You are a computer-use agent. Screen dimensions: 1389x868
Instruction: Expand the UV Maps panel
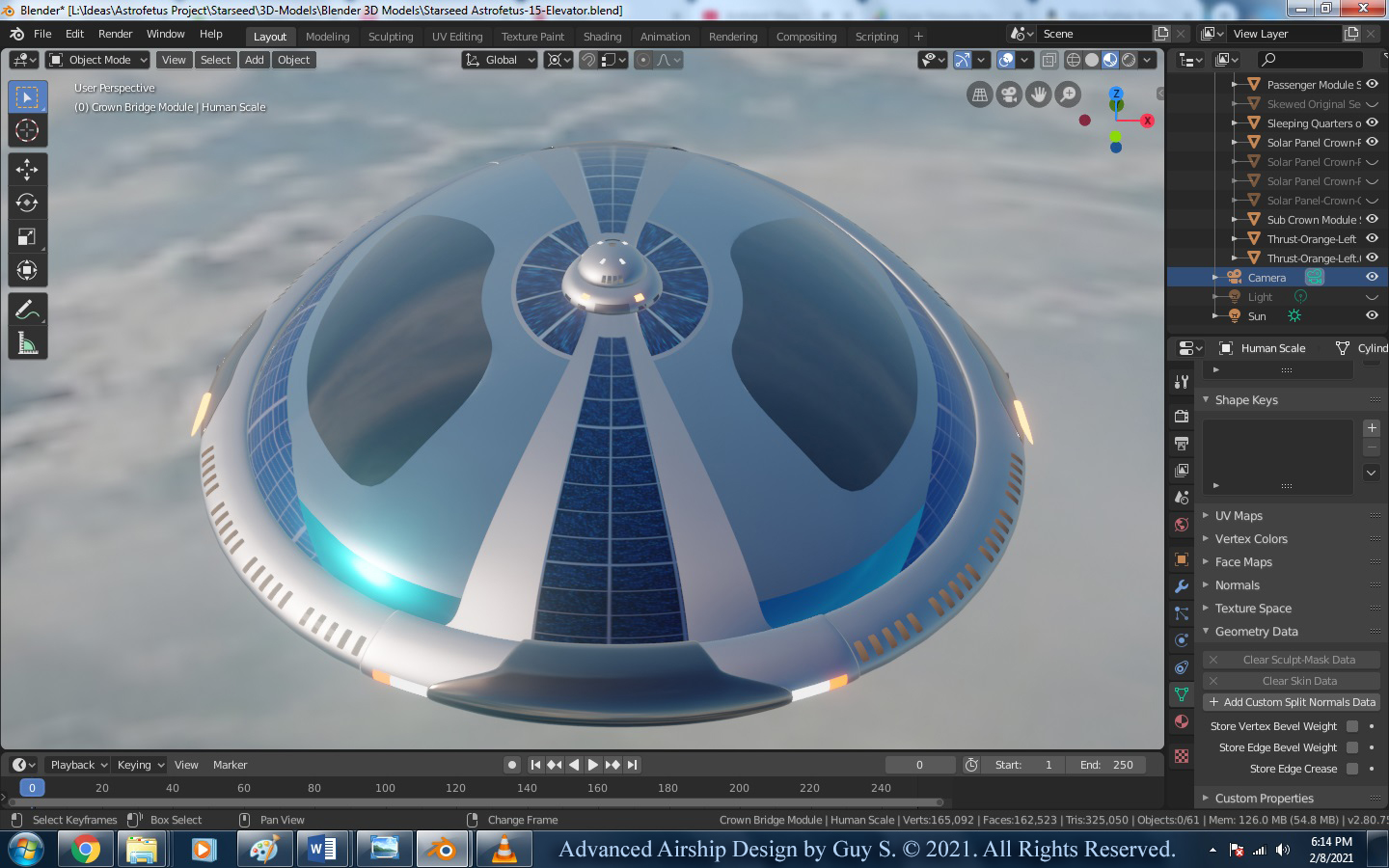pyautogui.click(x=1239, y=516)
